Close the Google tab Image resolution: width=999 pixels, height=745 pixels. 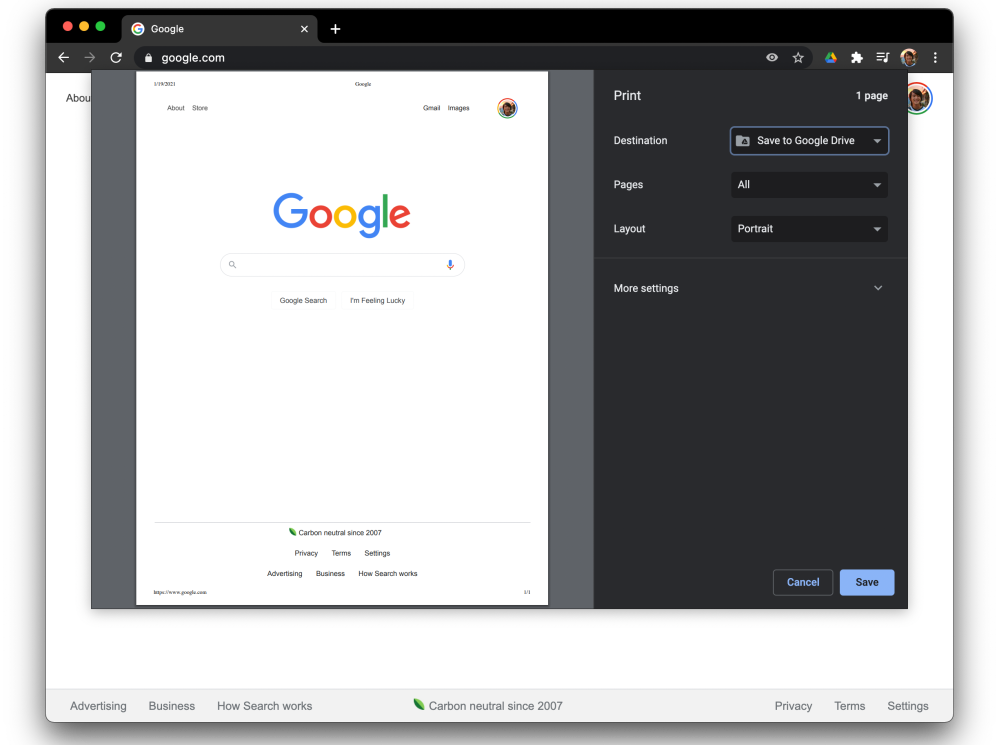pos(304,29)
